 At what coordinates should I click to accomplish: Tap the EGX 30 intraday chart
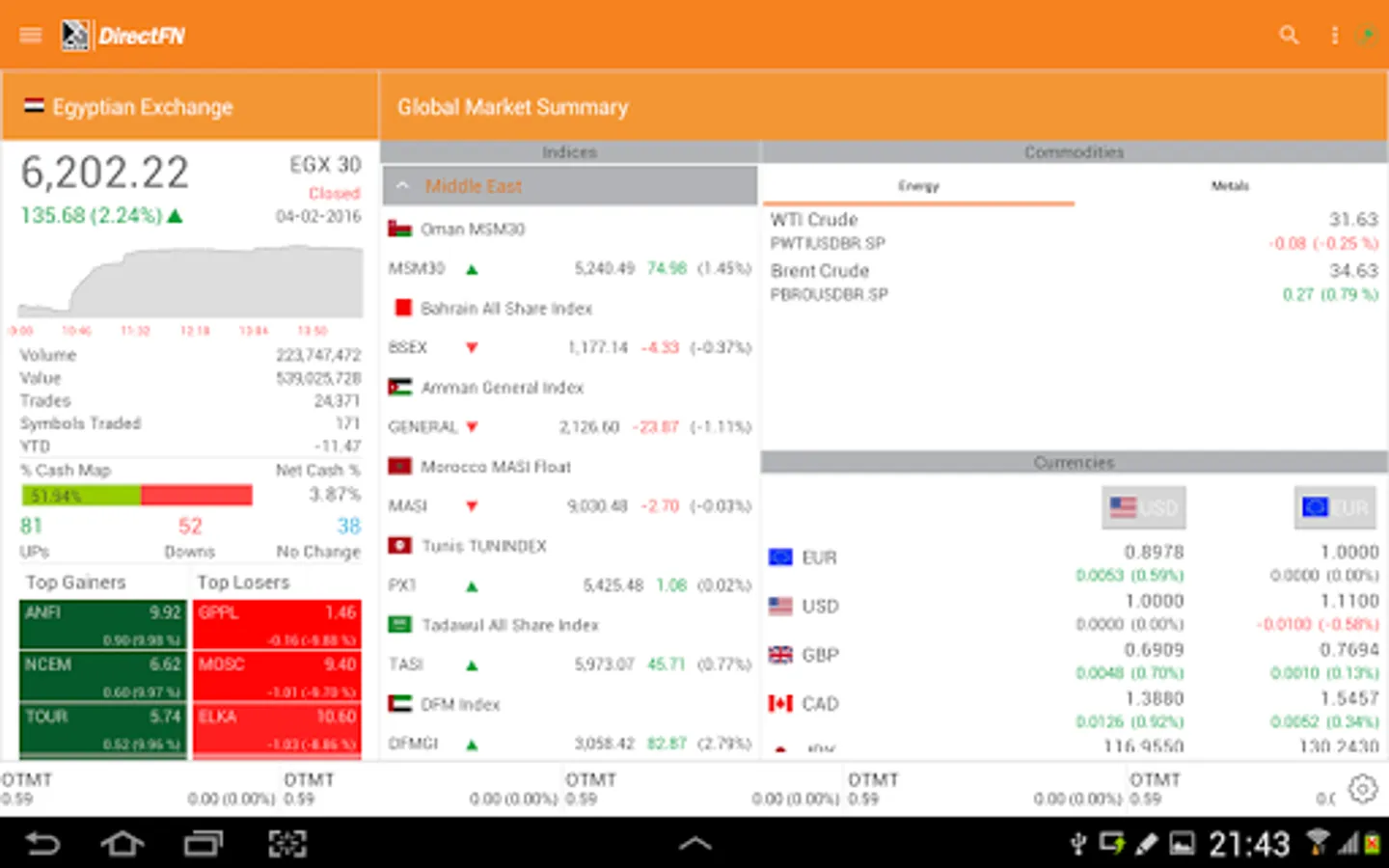(x=191, y=282)
